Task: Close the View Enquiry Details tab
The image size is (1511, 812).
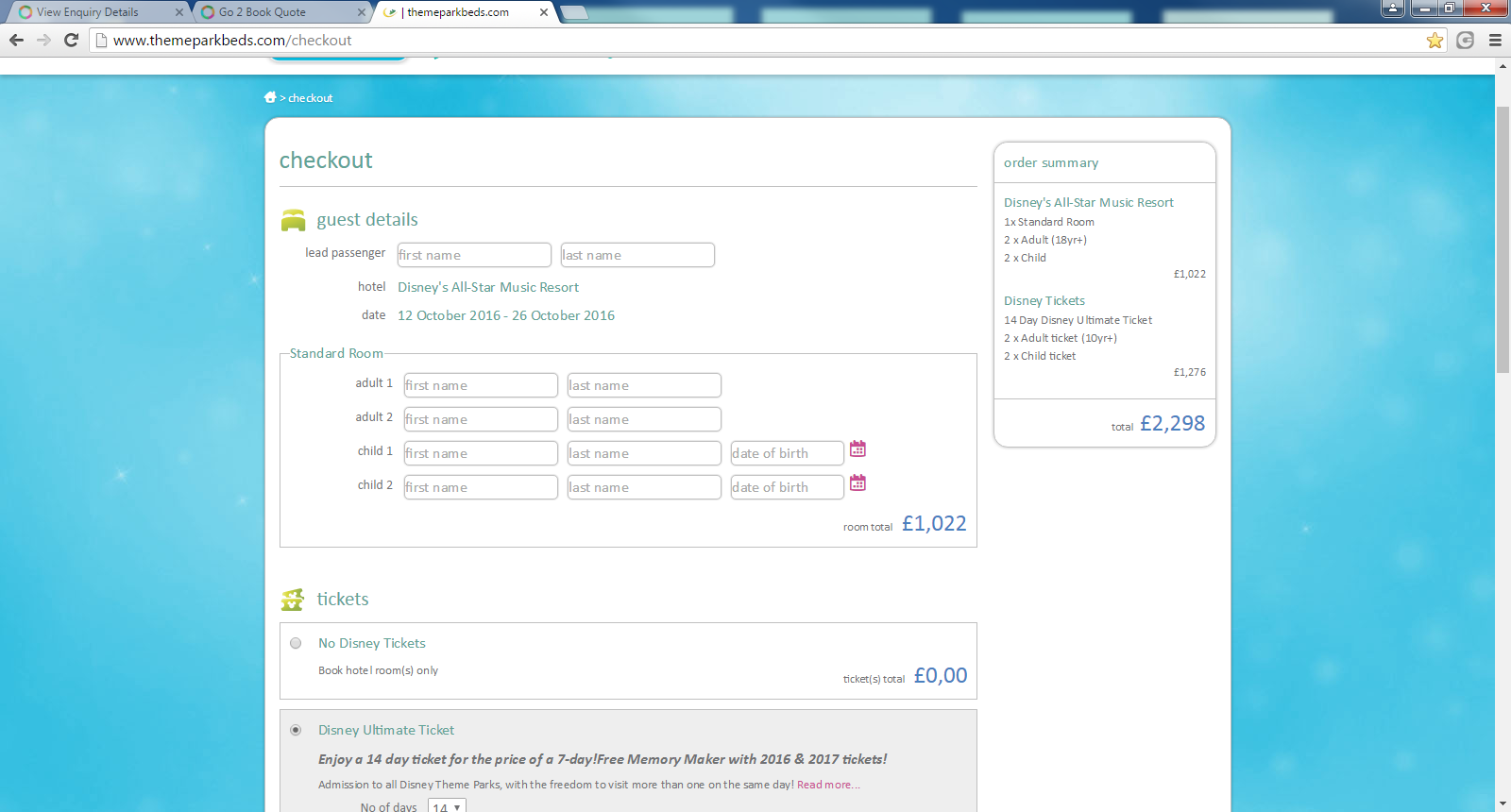Action: point(179,12)
